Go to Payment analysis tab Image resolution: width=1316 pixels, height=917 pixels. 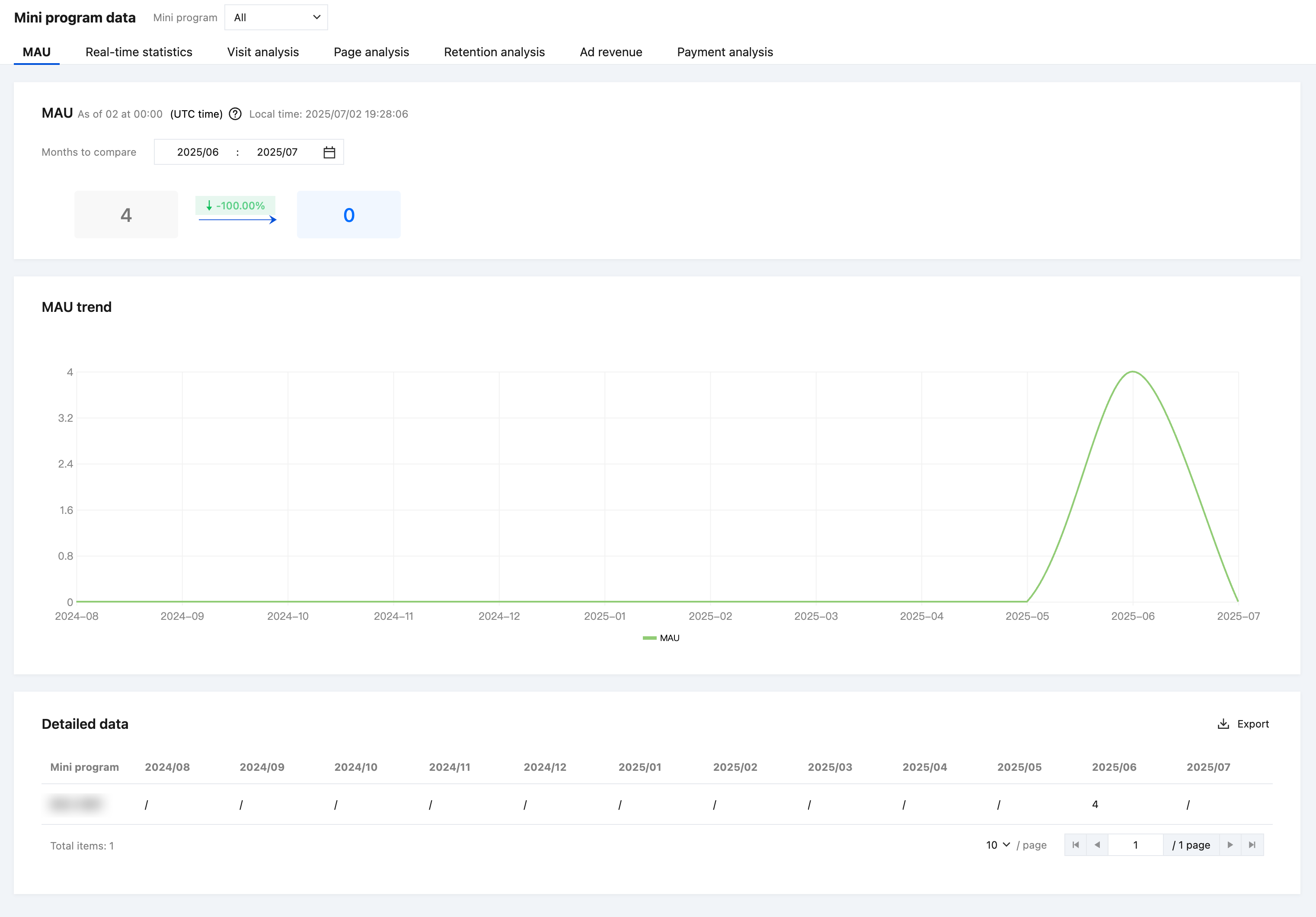point(725,51)
